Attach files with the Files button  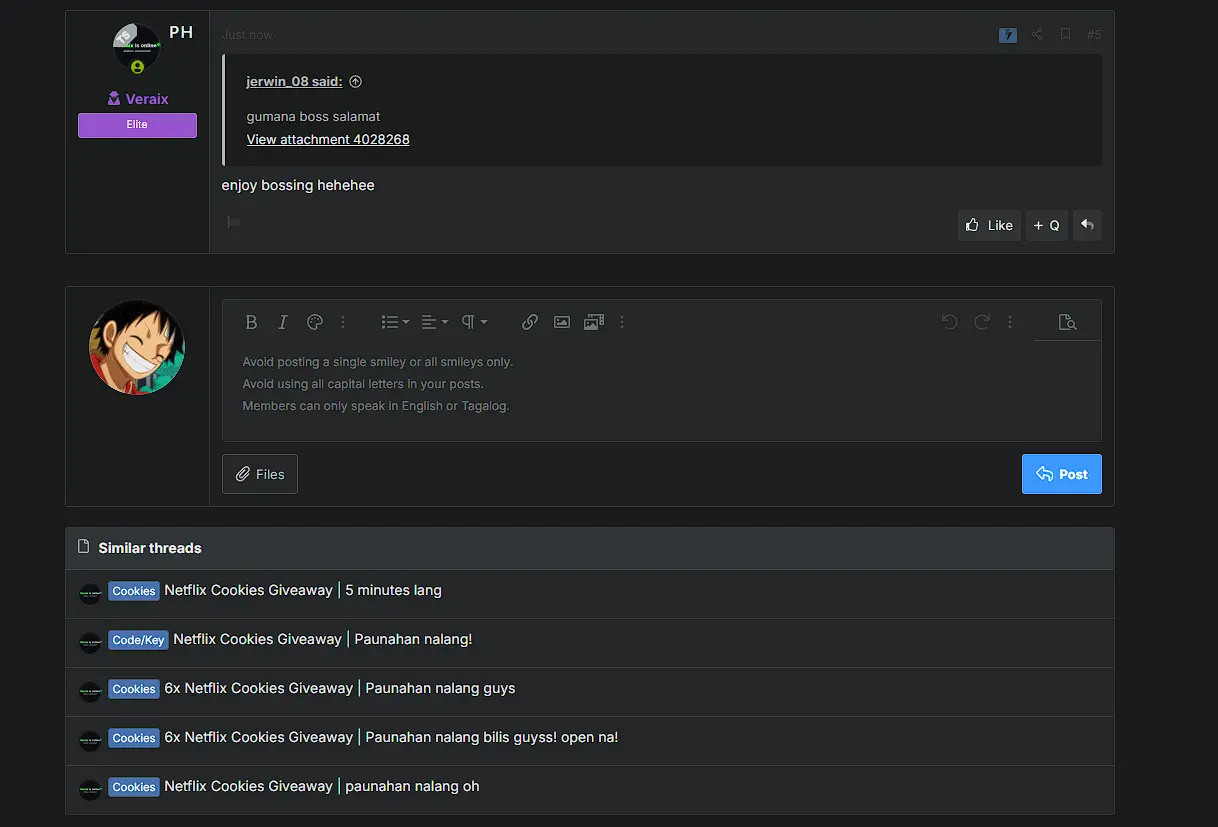(260, 474)
